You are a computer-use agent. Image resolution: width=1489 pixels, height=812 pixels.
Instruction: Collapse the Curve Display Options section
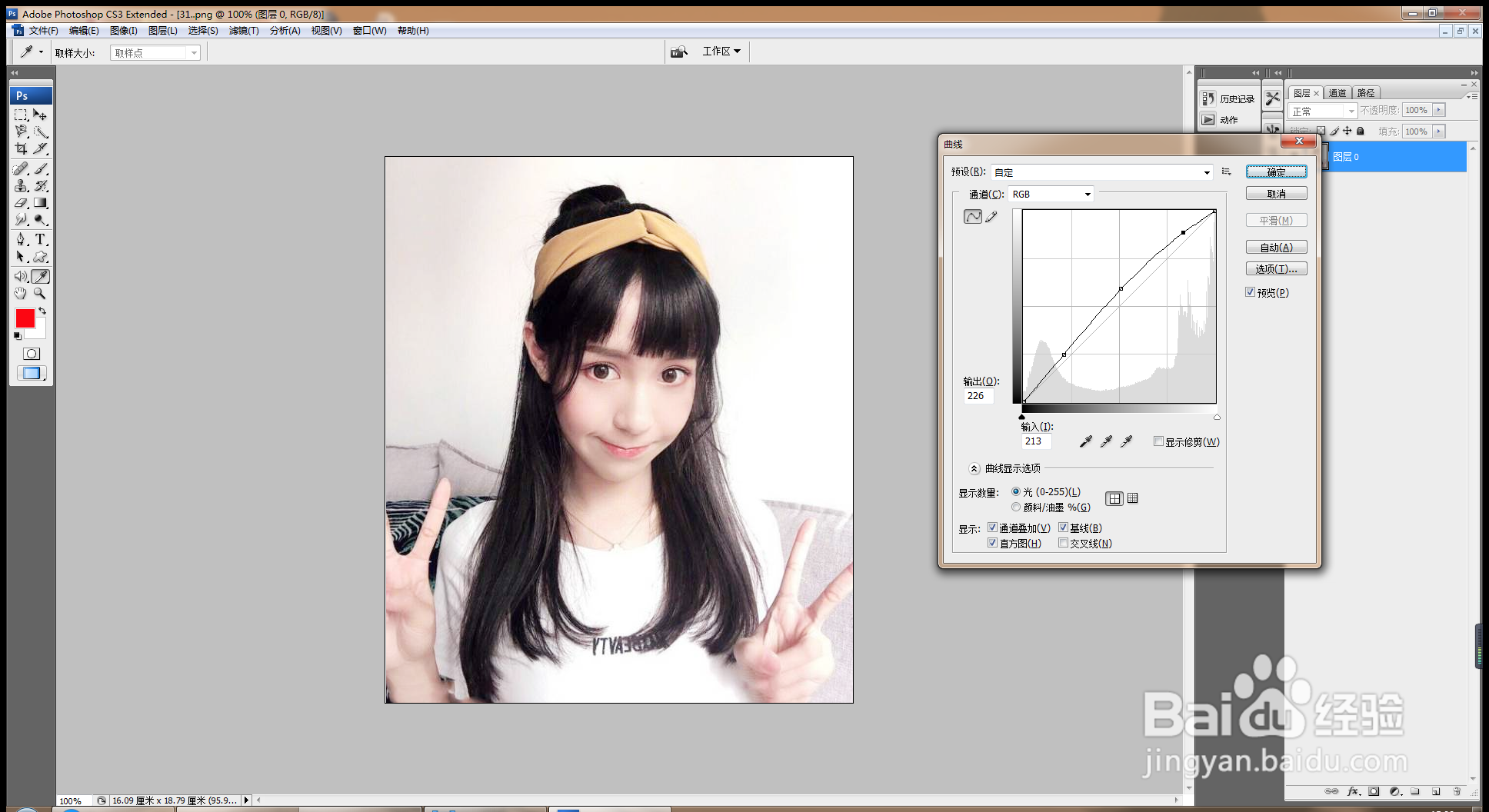pos(974,468)
